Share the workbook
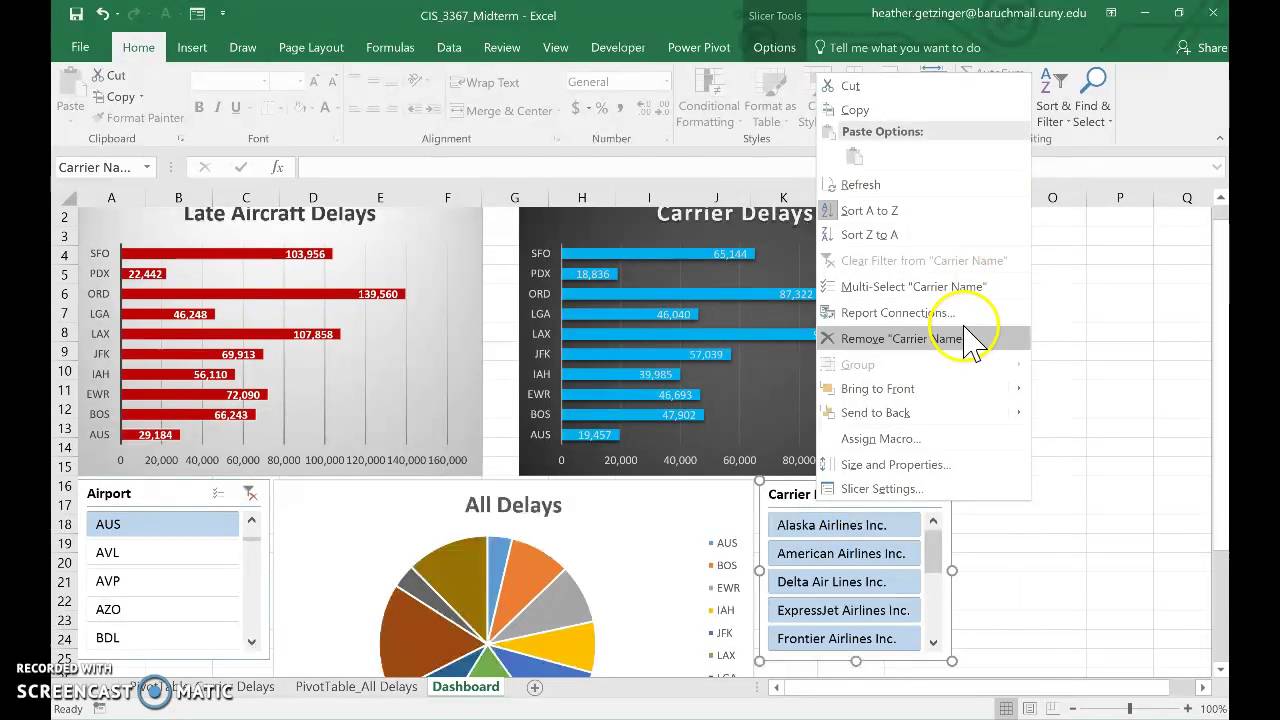The height and width of the screenshot is (720, 1280). [x=1203, y=47]
